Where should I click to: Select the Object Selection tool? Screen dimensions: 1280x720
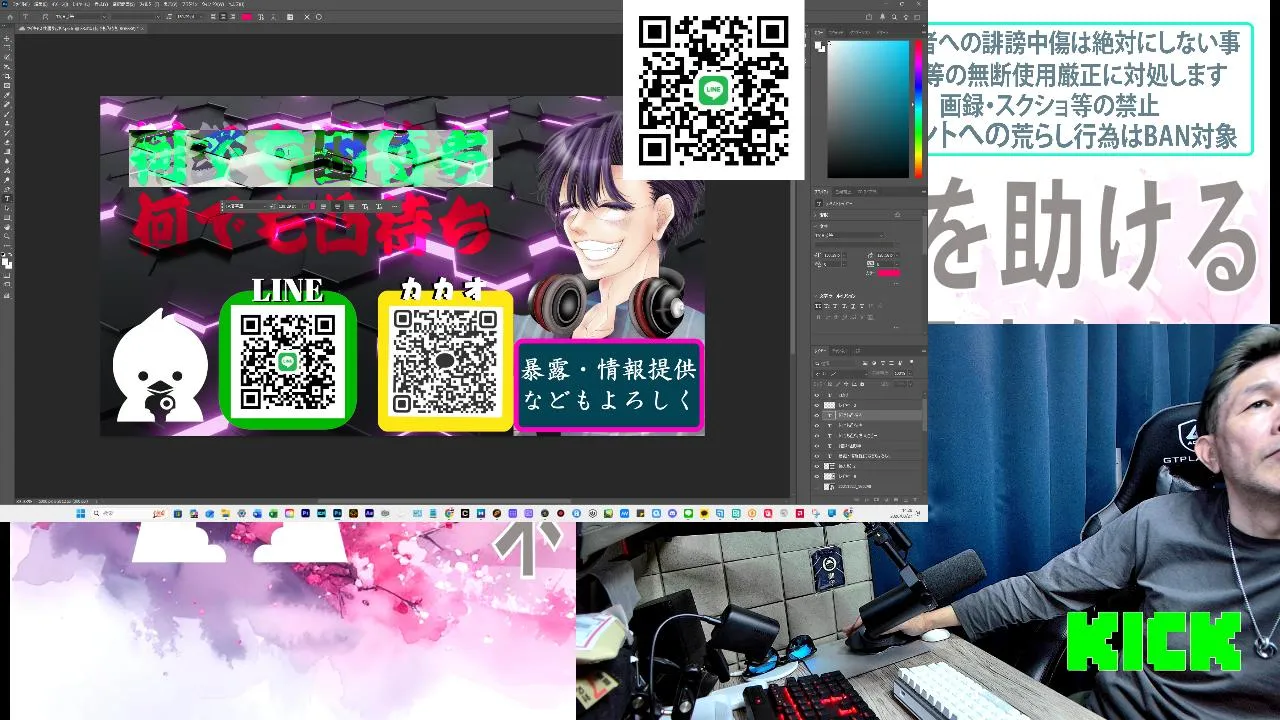(x=9, y=67)
